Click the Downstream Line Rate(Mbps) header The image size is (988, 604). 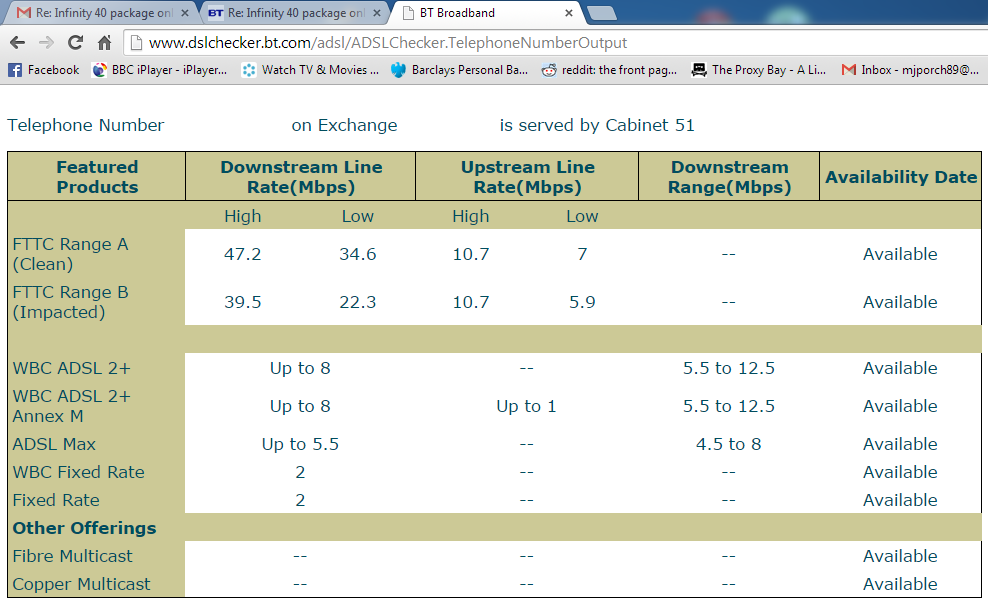pos(301,177)
